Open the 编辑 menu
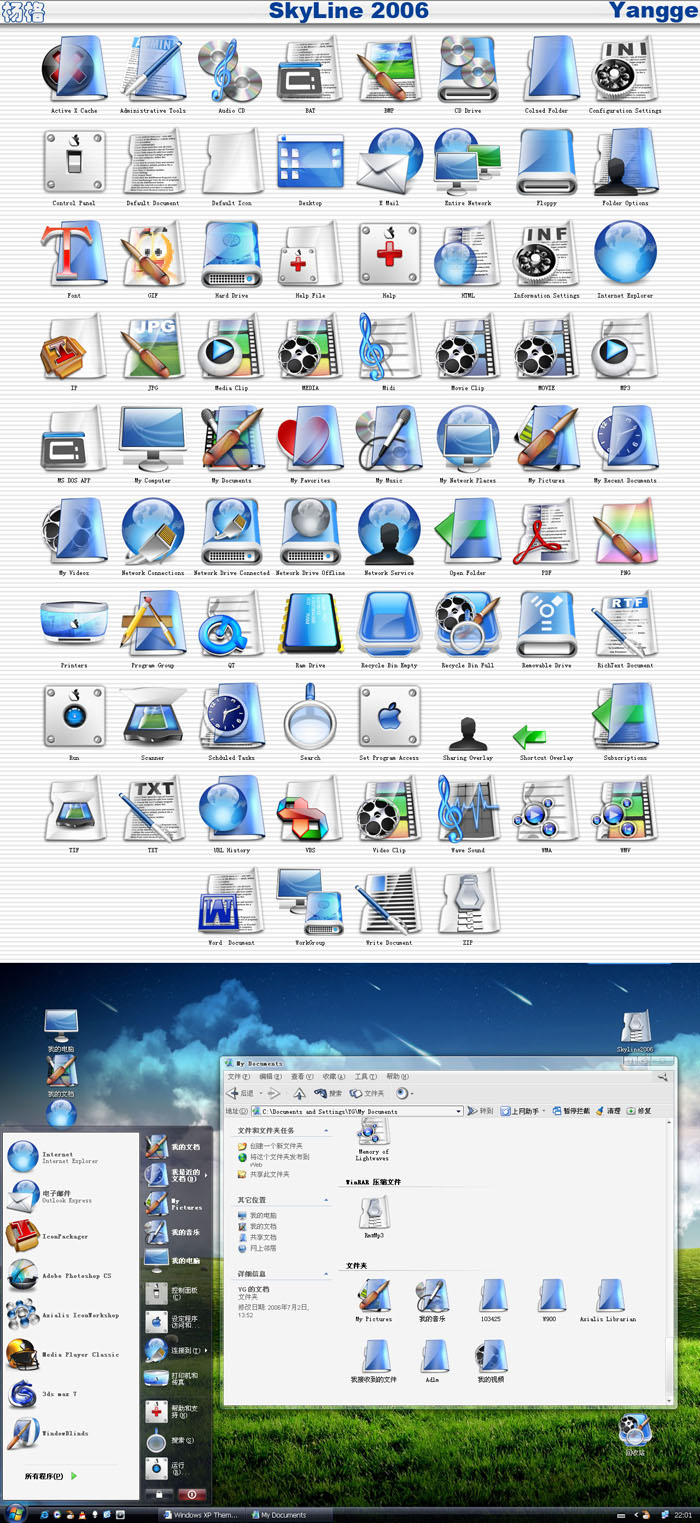Image resolution: width=700 pixels, height=1523 pixels. click(270, 1077)
